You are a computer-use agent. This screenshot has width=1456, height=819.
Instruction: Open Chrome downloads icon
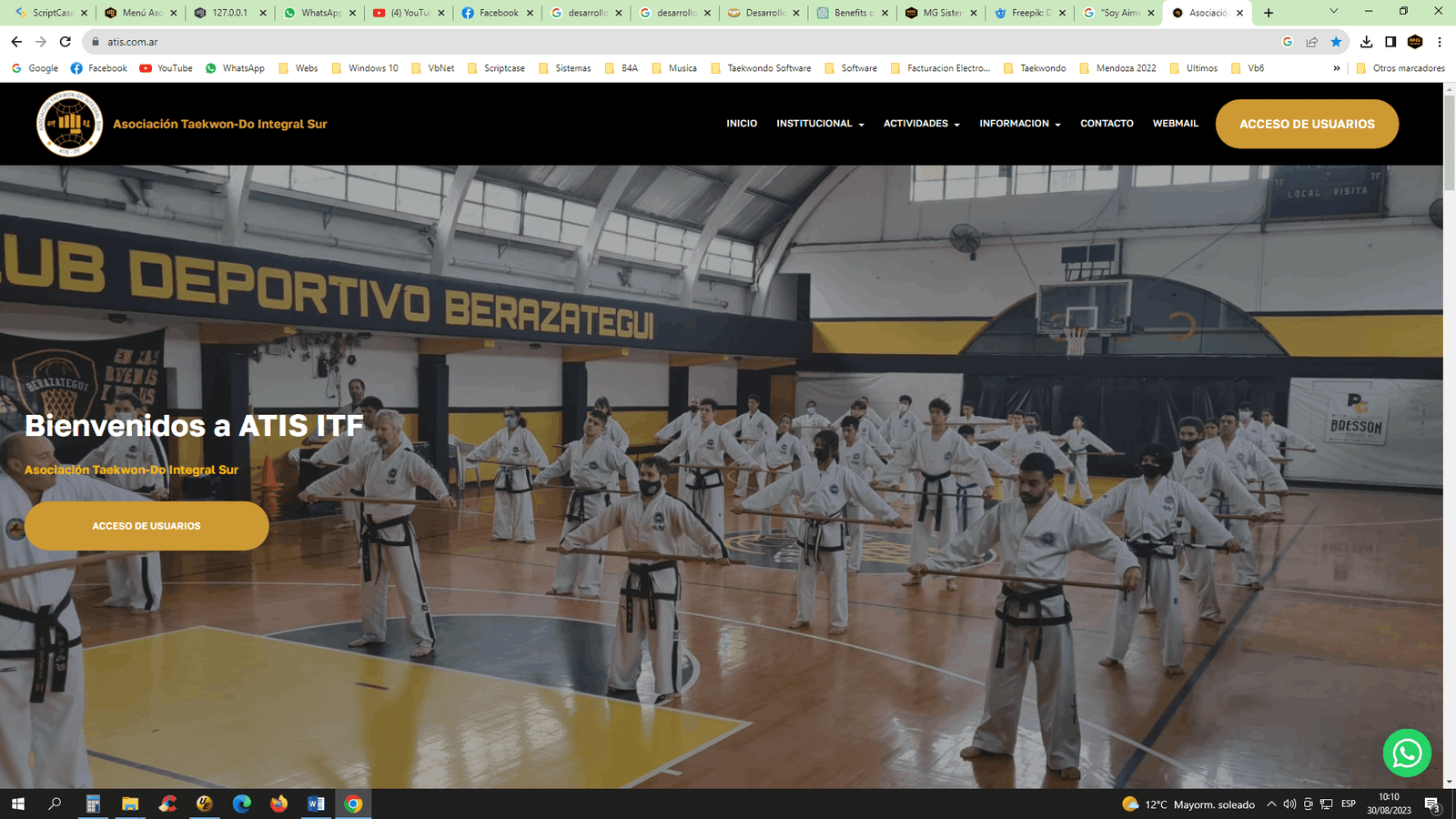[1366, 42]
